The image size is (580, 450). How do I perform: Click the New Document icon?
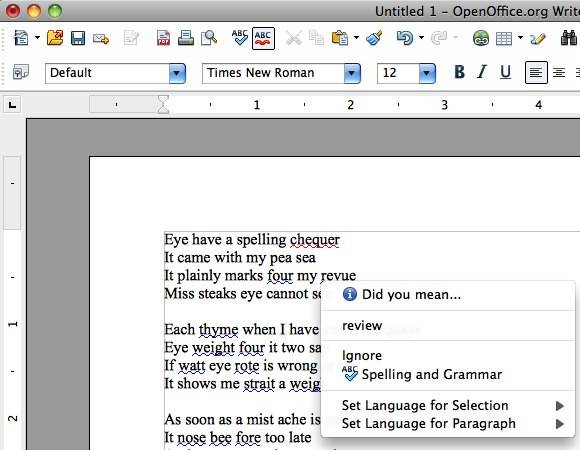pos(21,38)
